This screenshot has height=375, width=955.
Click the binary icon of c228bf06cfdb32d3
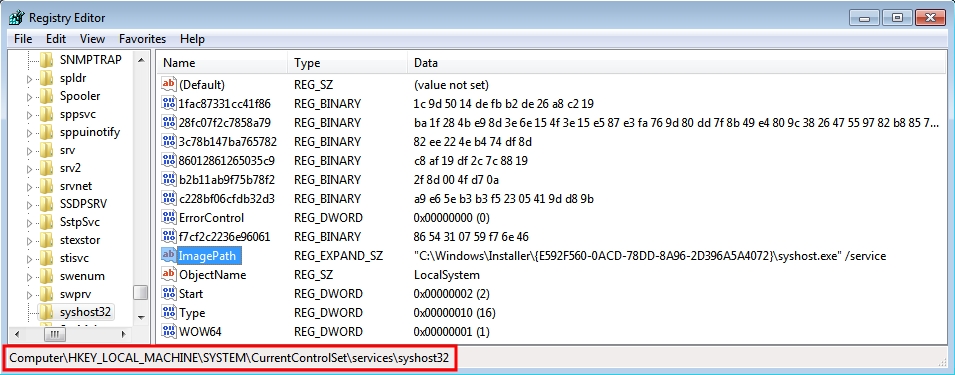tap(169, 198)
